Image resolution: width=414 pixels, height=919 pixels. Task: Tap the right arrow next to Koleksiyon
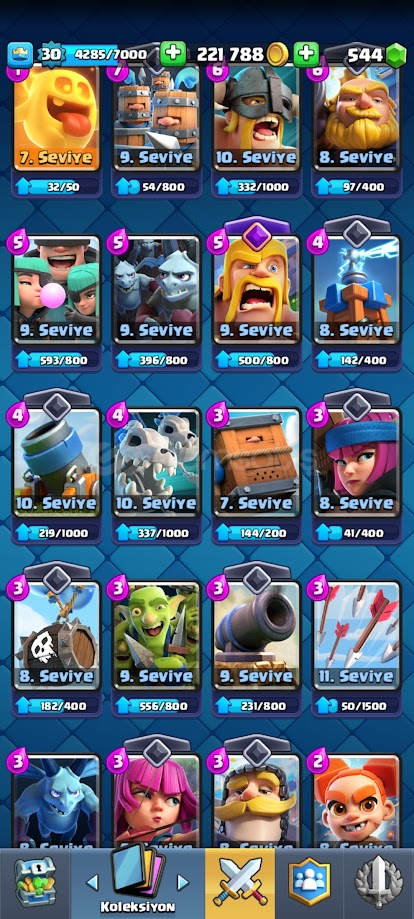(x=183, y=882)
